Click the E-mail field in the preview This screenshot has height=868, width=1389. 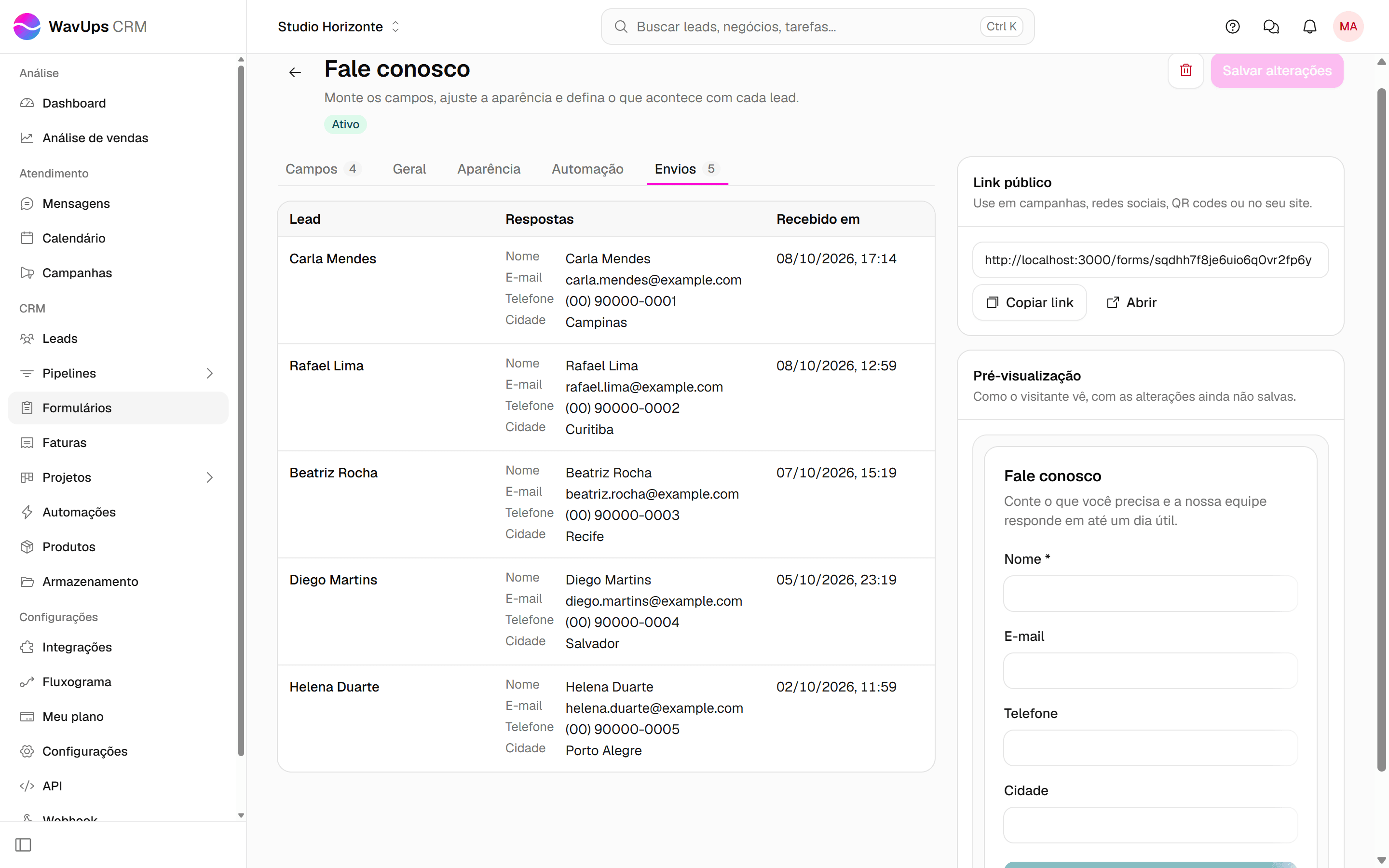1150,670
